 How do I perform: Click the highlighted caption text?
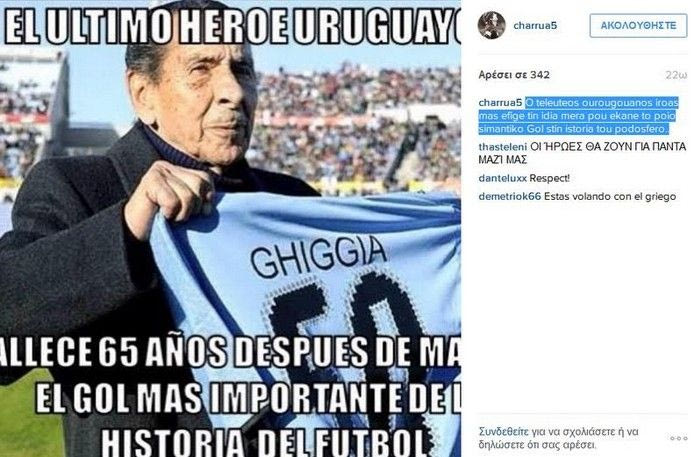click(579, 116)
